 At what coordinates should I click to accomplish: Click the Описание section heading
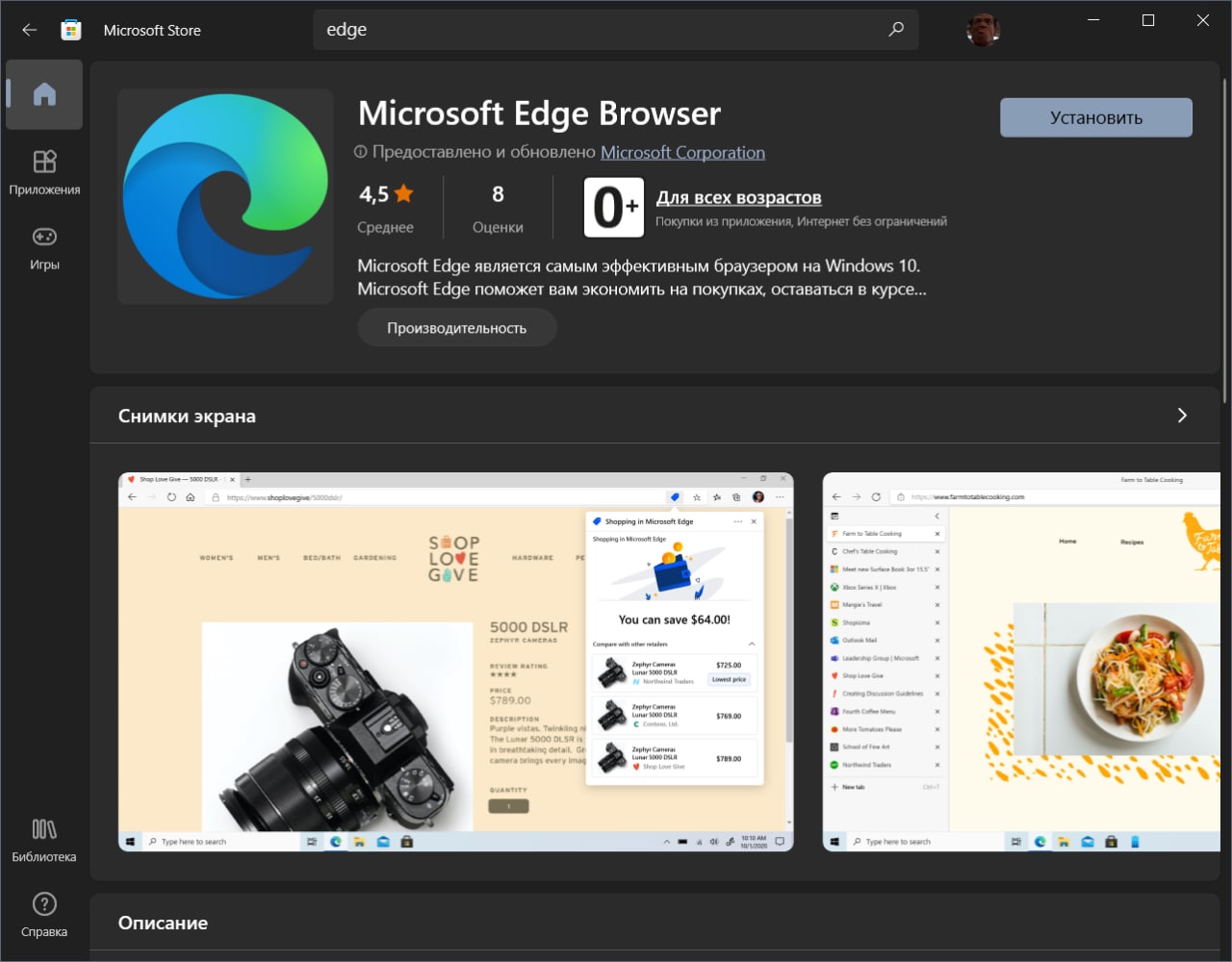point(163,923)
